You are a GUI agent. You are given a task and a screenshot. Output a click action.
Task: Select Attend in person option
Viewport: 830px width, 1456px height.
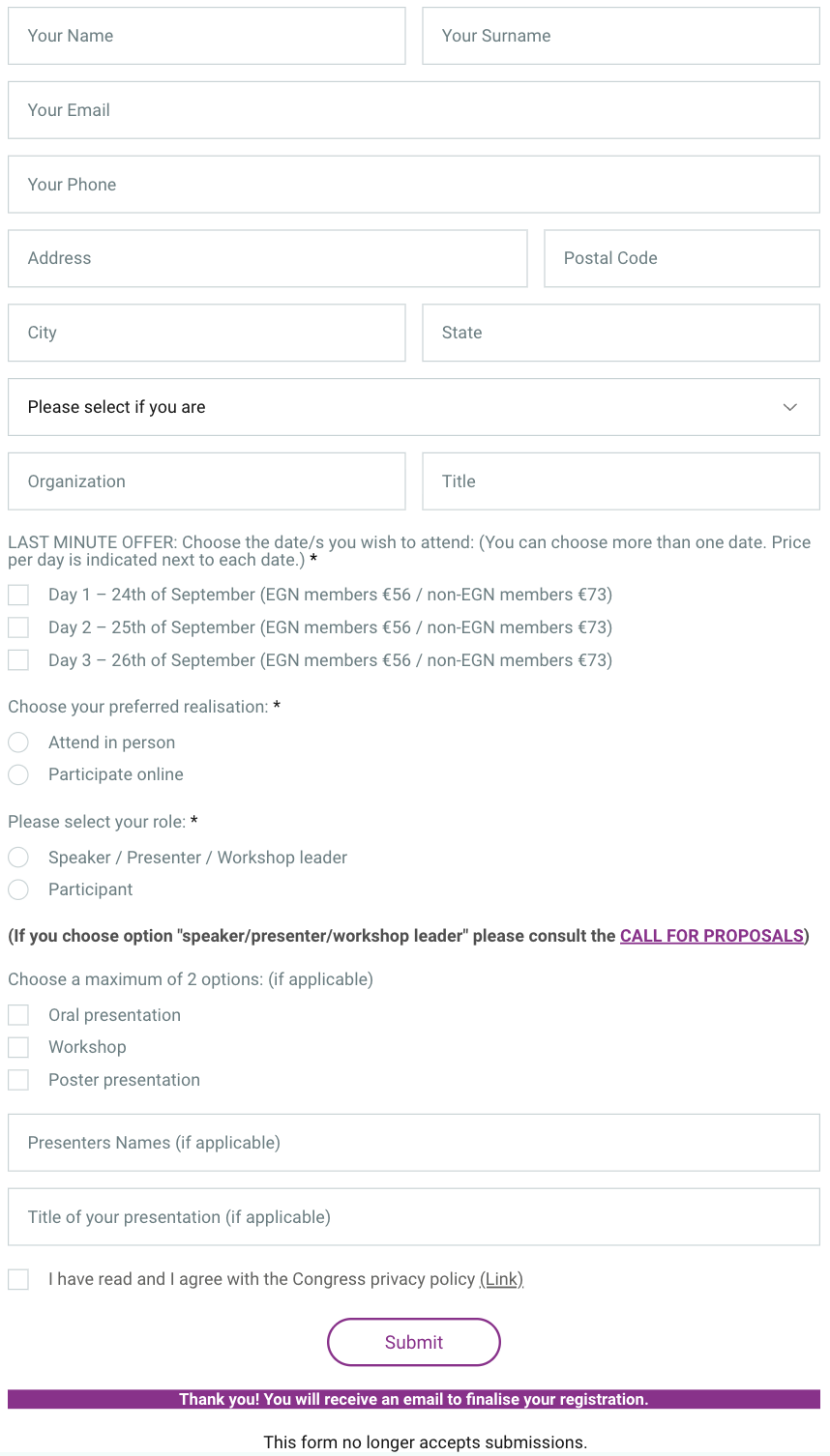click(x=18, y=743)
